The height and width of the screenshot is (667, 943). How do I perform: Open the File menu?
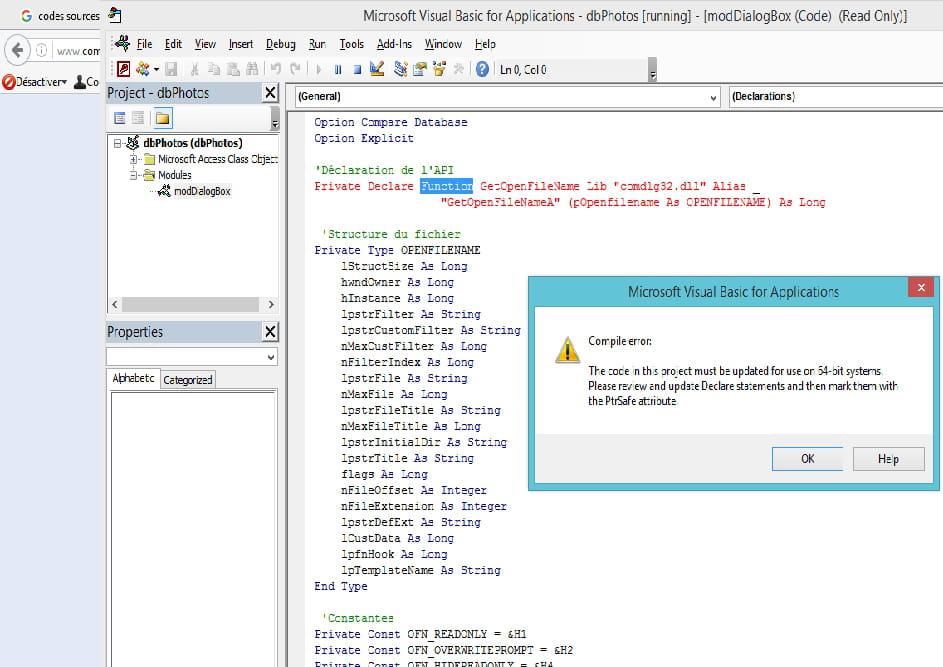coord(144,44)
